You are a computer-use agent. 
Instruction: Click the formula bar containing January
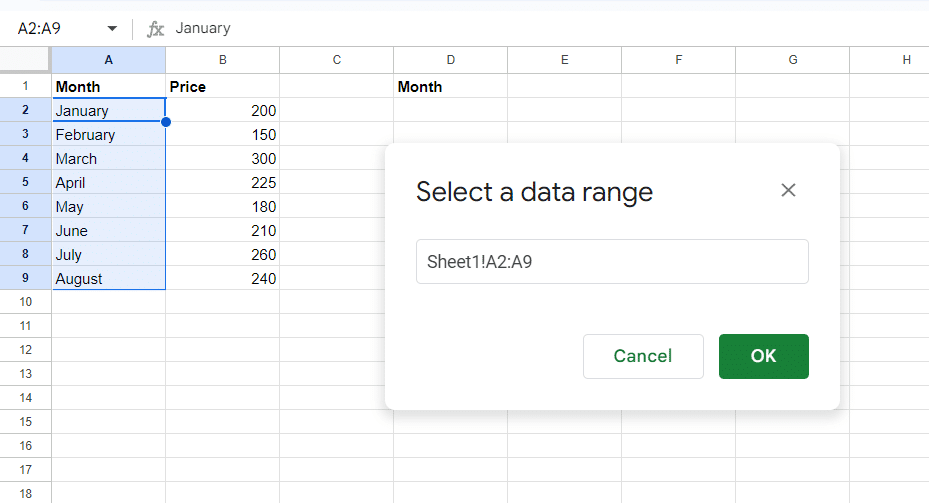coord(500,29)
